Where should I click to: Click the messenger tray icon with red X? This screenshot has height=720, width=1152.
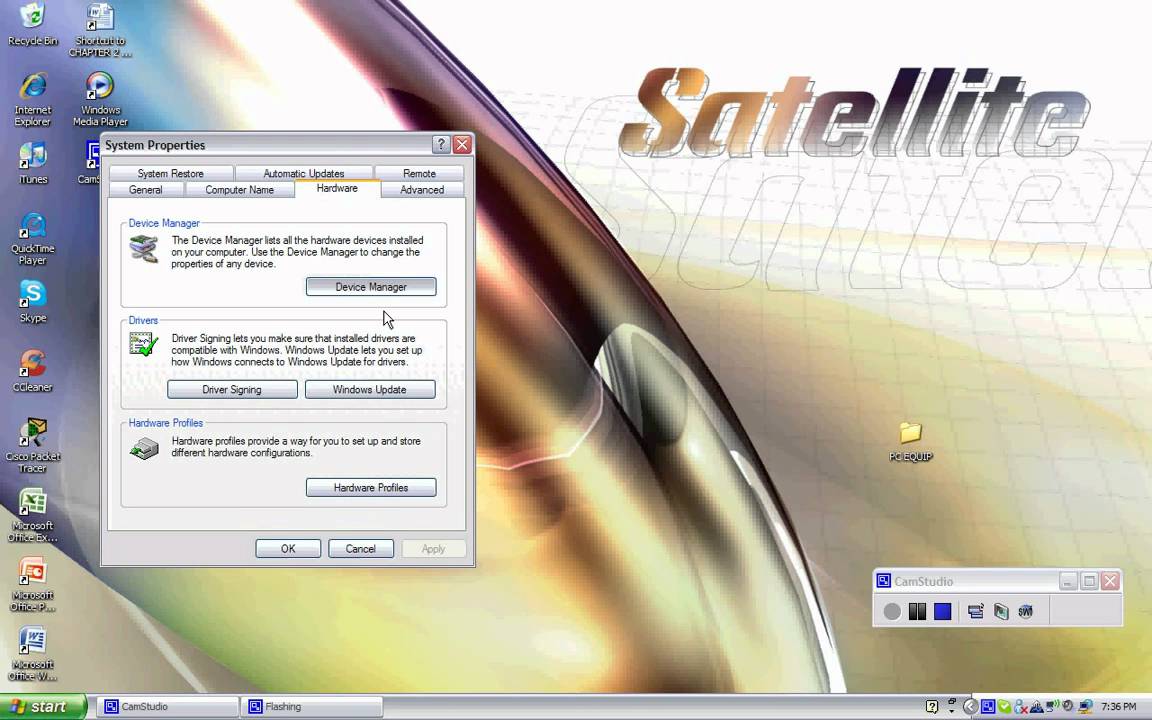1020,707
